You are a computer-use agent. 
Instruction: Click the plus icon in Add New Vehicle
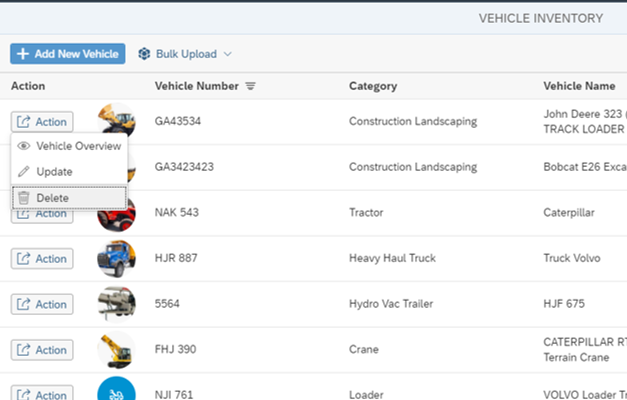[x=23, y=54]
